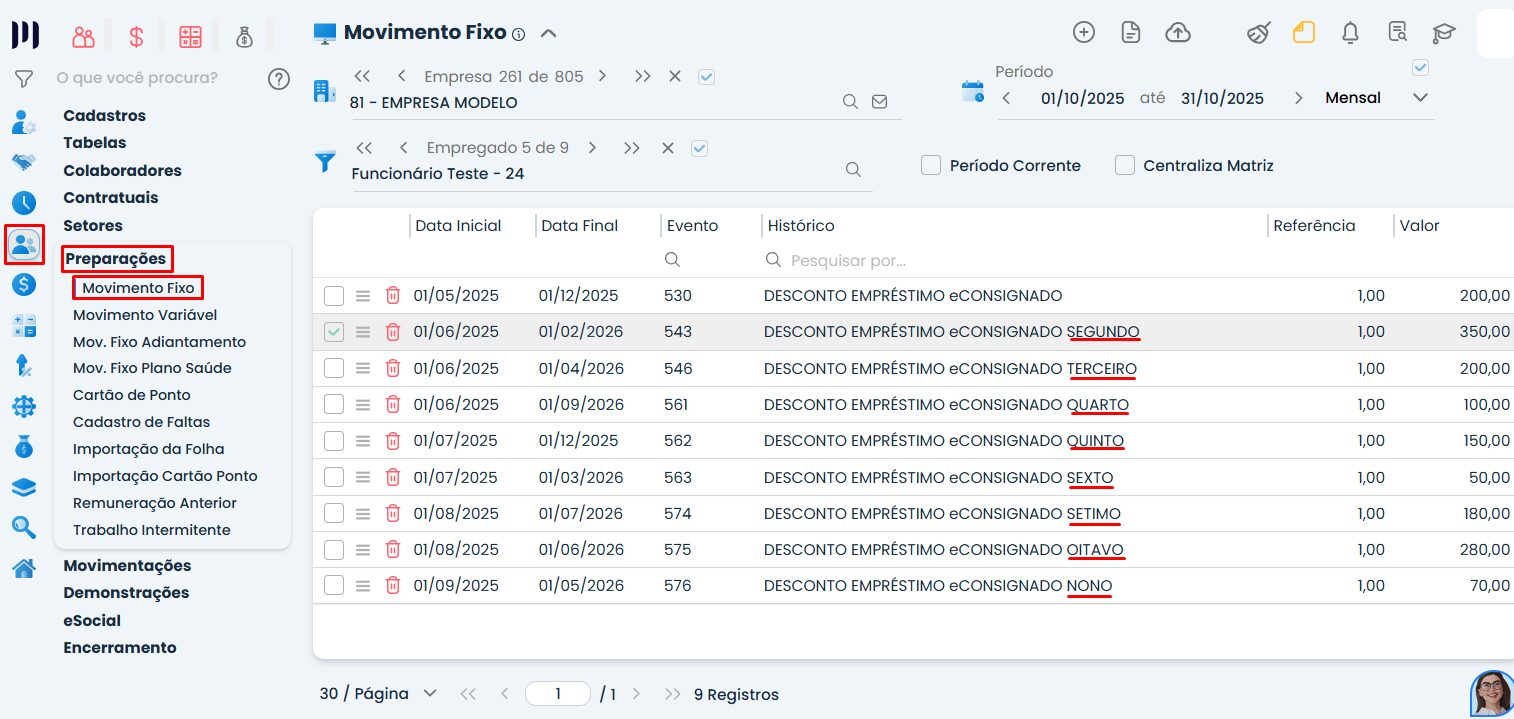Select Cartão de Ponto in Preparações menu
Image resolution: width=1514 pixels, height=719 pixels.
coord(132,395)
